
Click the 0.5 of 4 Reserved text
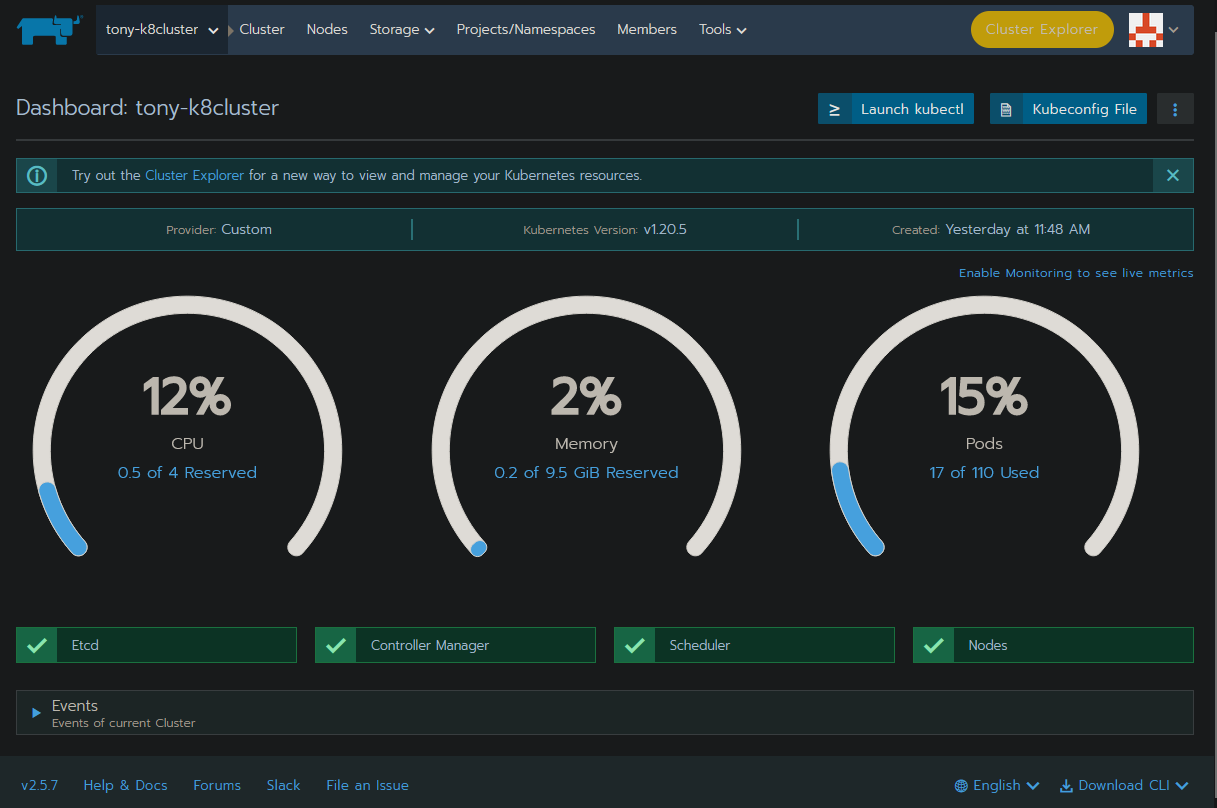[187, 472]
